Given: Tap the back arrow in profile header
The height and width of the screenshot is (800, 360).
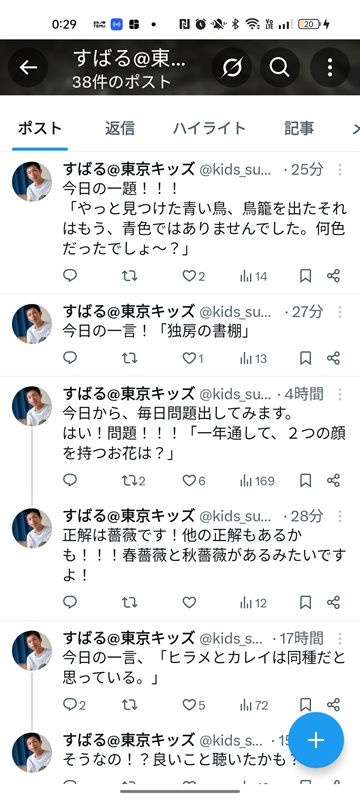Looking at the screenshot, I should pos(28,67).
